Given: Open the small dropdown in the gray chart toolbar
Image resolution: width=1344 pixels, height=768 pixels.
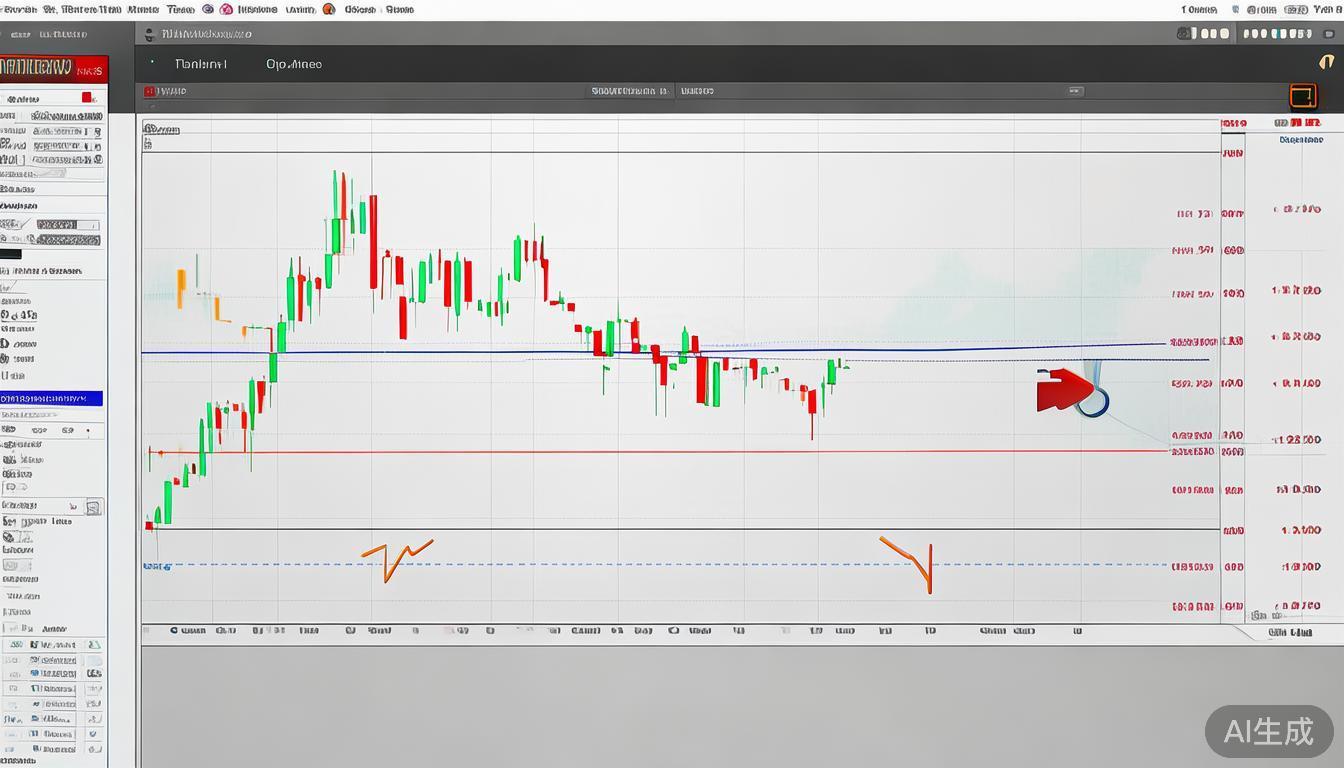Looking at the screenshot, I should [x=1075, y=91].
